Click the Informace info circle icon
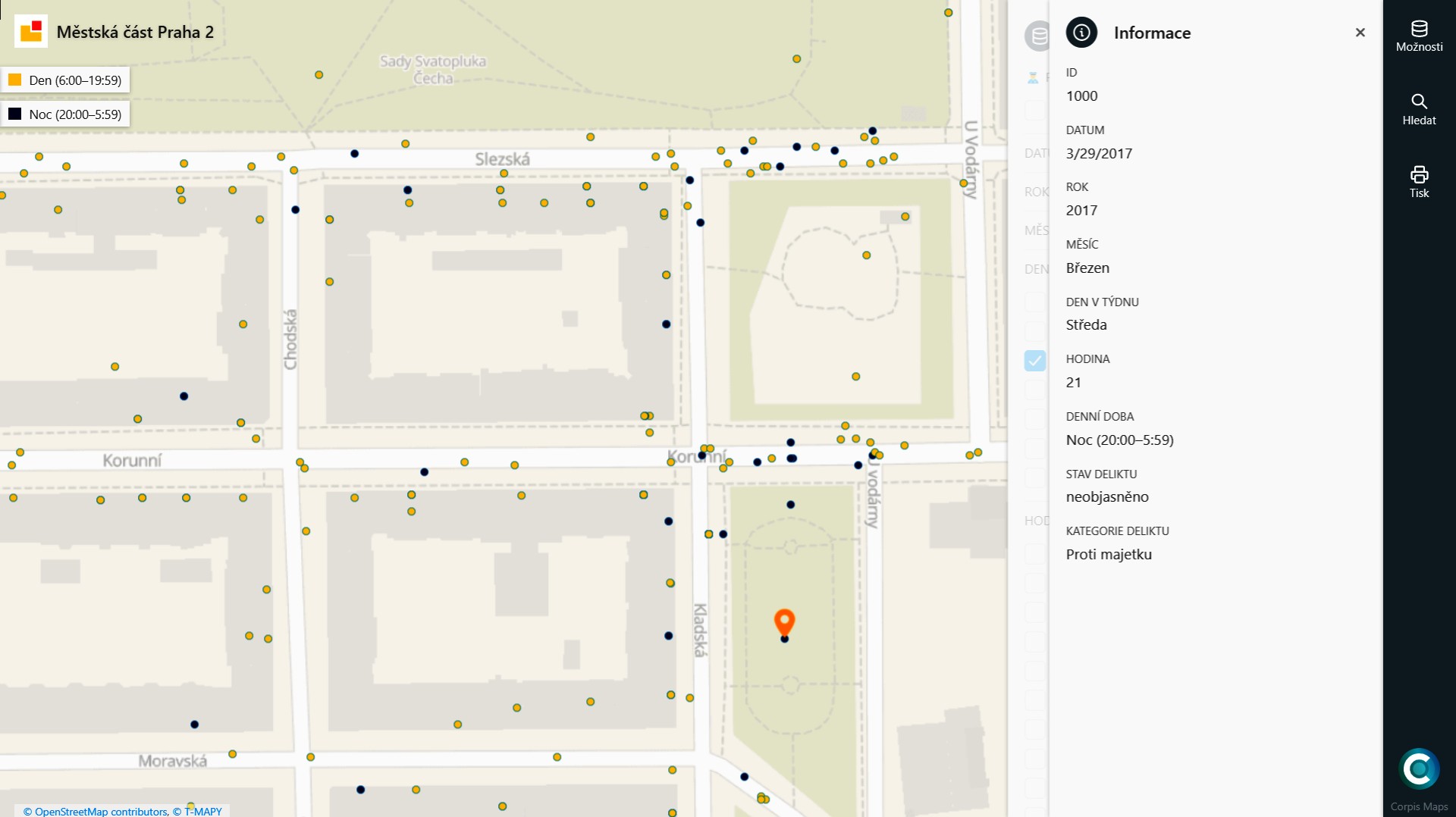The height and width of the screenshot is (817, 1456). tap(1081, 33)
